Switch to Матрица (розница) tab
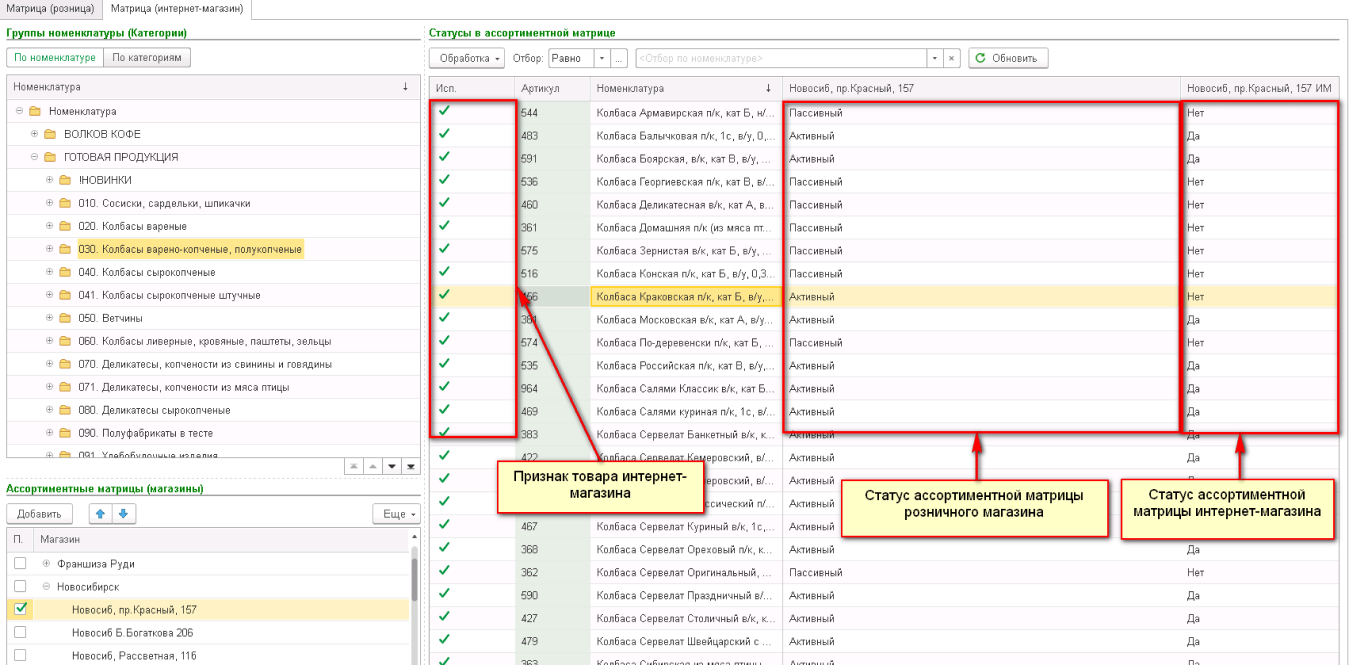 51,9
